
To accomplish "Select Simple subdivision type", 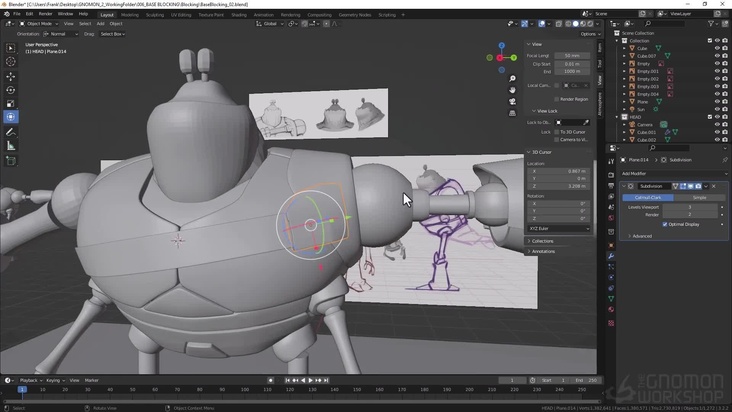I will coord(699,198).
